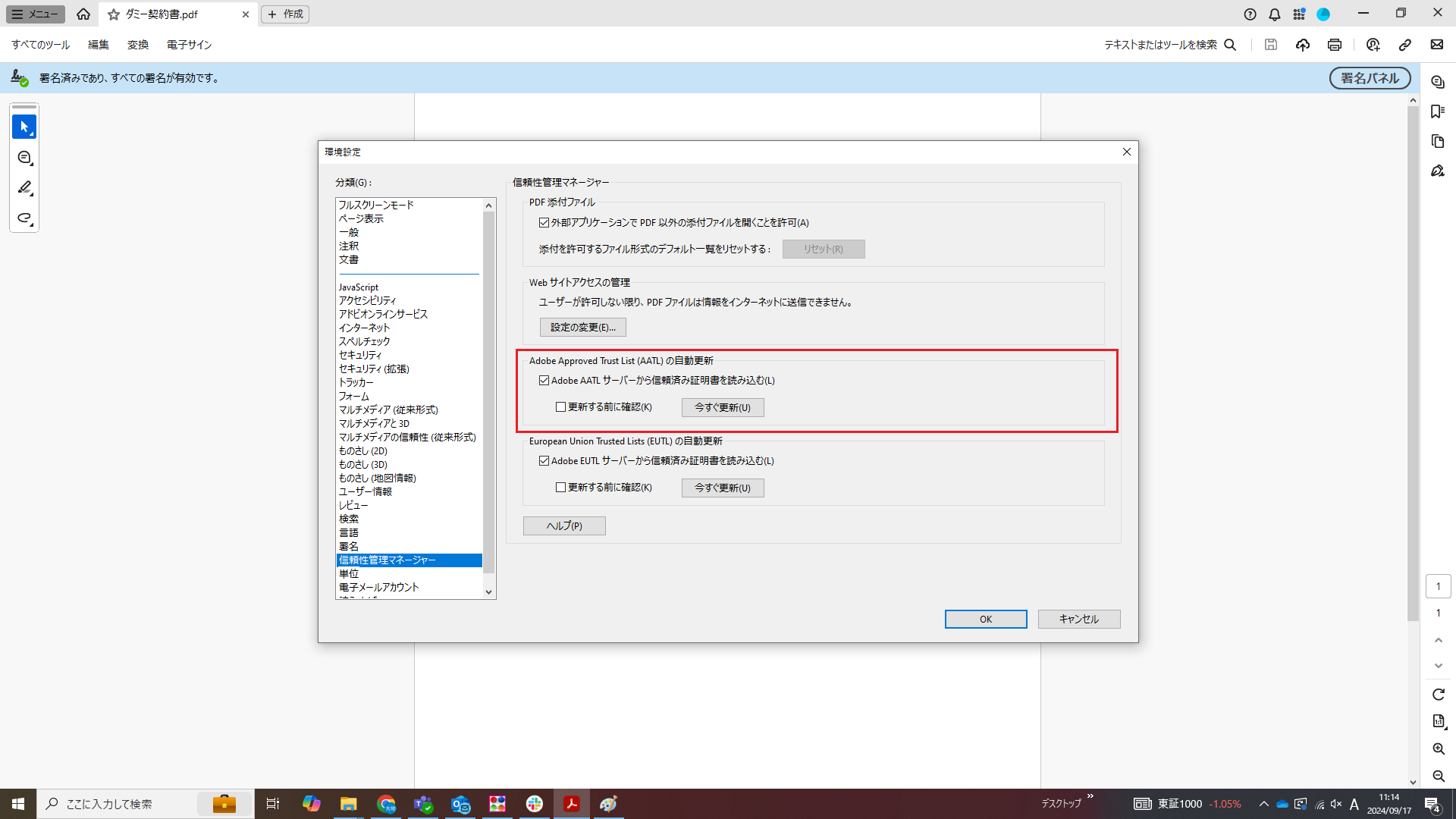The image size is (1456, 819).
Task: Zoom in with the plus magnifier
Action: [1439, 748]
